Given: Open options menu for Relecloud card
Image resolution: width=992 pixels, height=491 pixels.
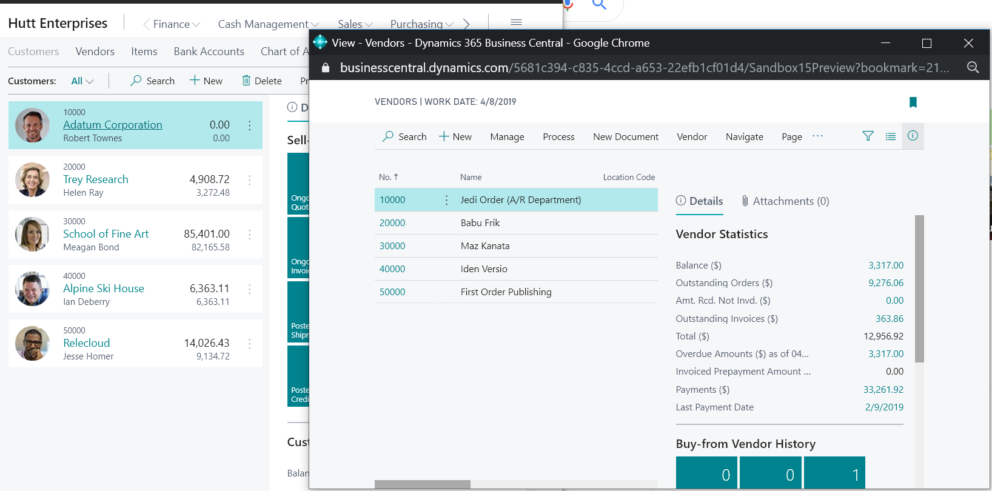Looking at the screenshot, I should pos(249,343).
